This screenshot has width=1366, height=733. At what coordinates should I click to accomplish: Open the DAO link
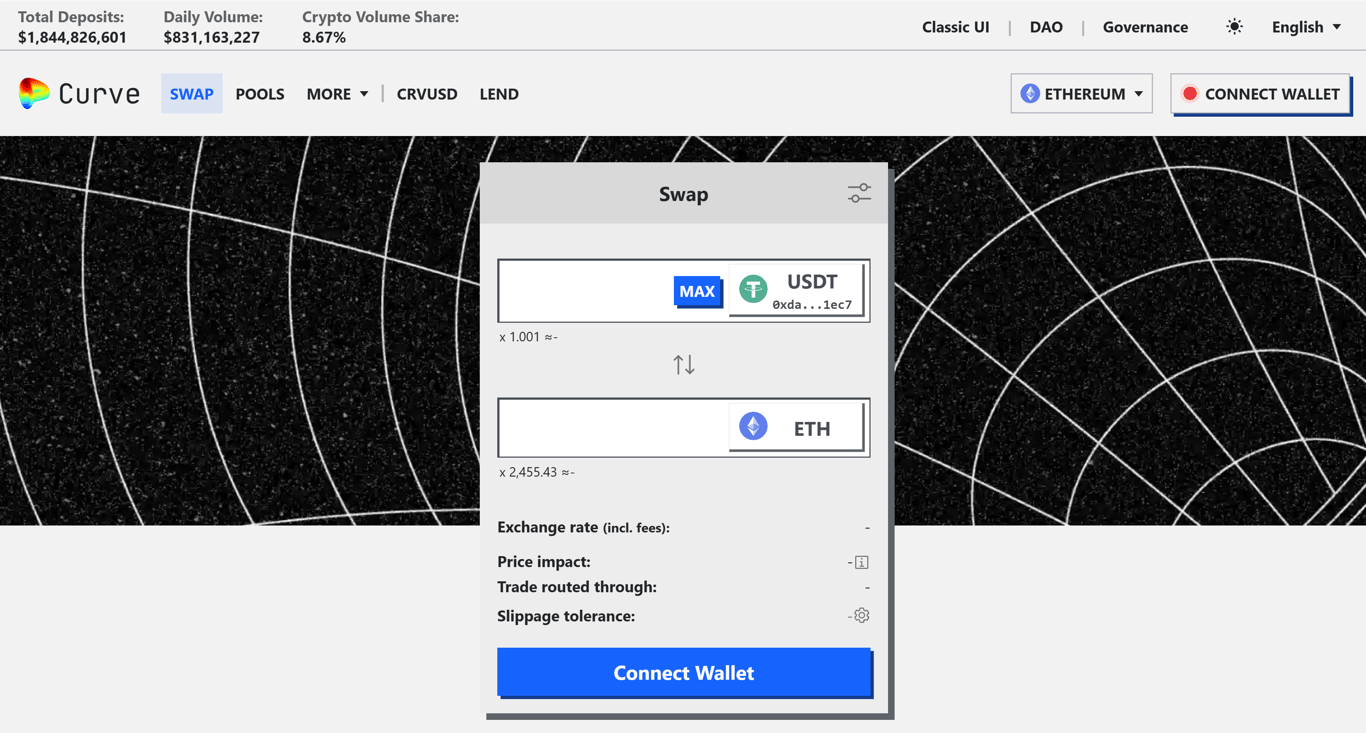click(1046, 27)
